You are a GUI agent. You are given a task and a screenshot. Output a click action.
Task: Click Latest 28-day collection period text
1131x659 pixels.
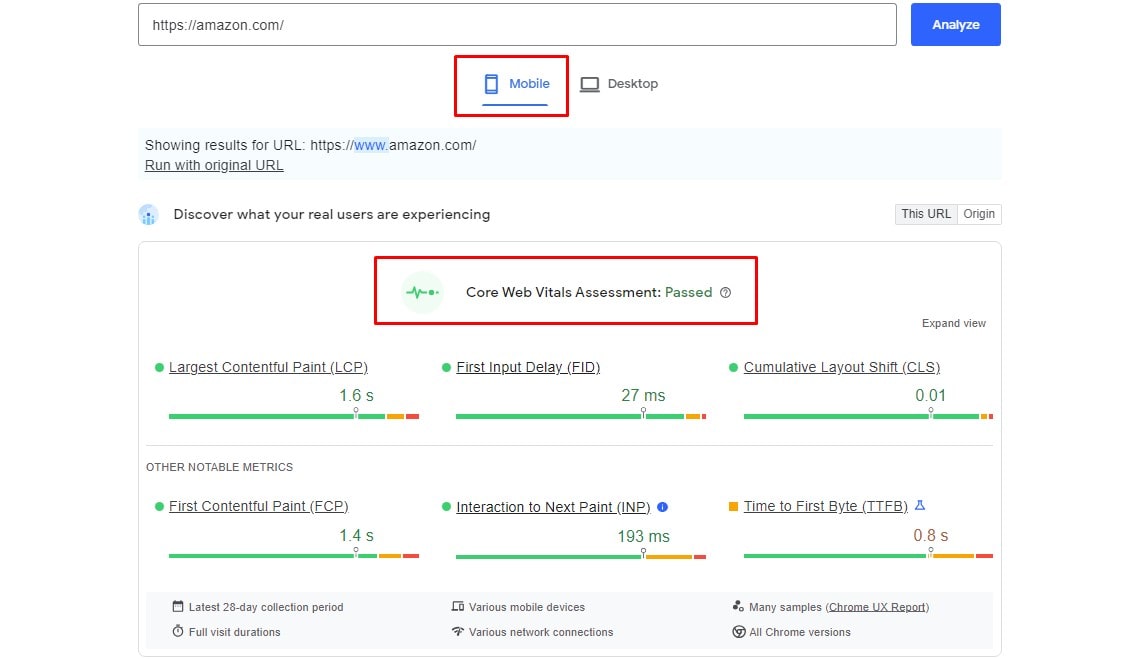tap(266, 607)
